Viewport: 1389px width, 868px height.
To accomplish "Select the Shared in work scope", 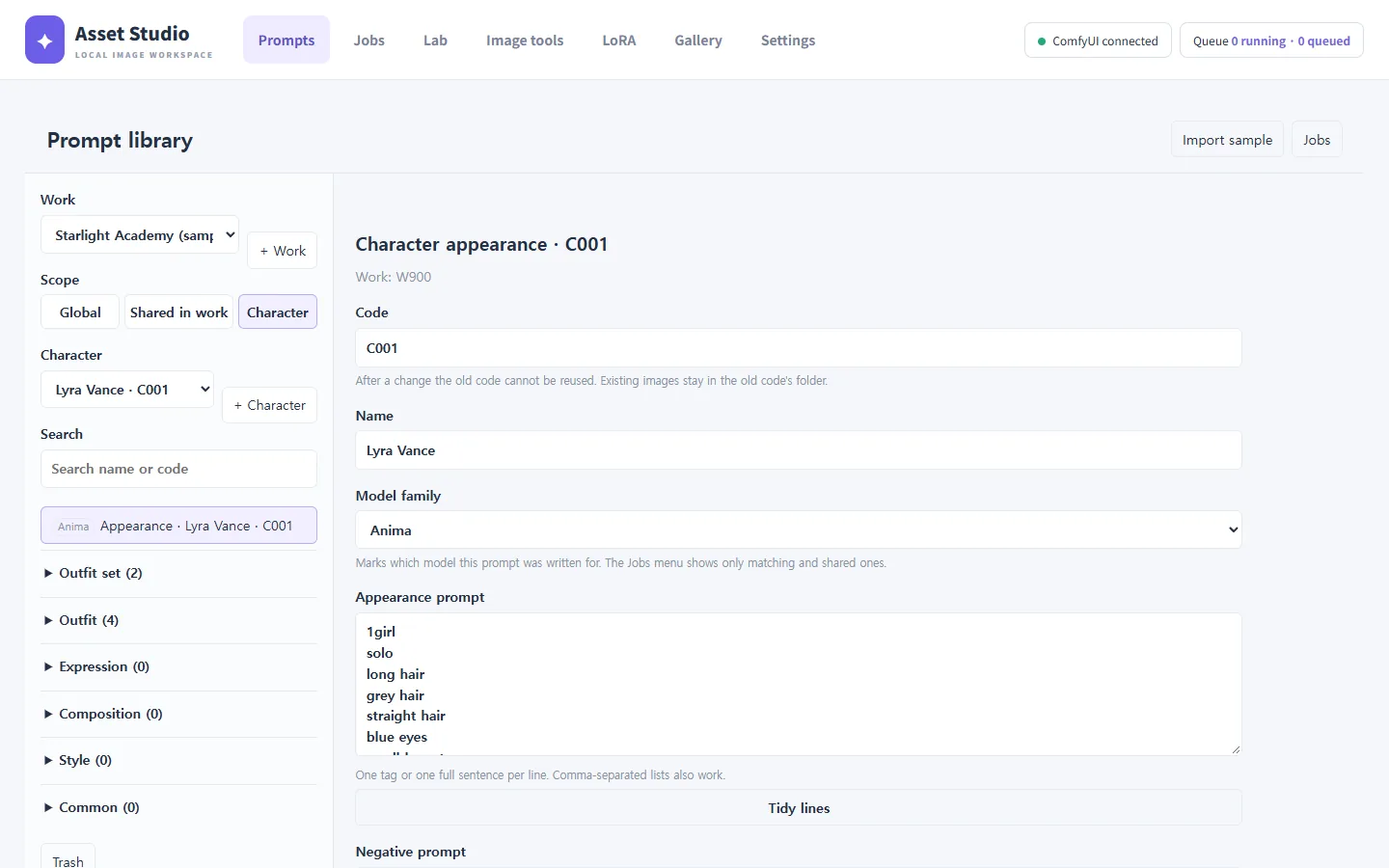I will (179, 312).
